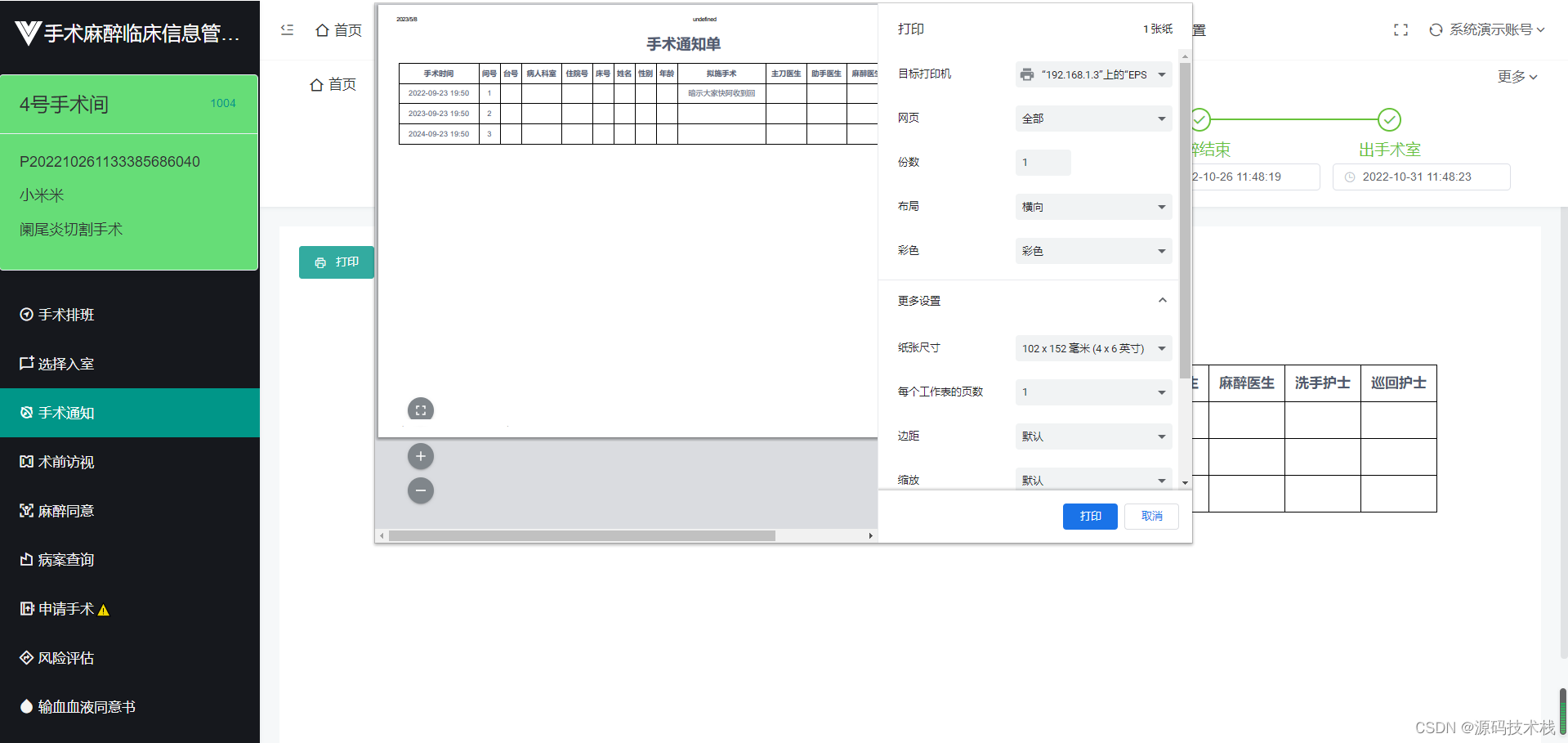Select 手术通知 in the sidebar
Image resolution: width=1568 pixels, height=743 pixels.
click(x=130, y=413)
